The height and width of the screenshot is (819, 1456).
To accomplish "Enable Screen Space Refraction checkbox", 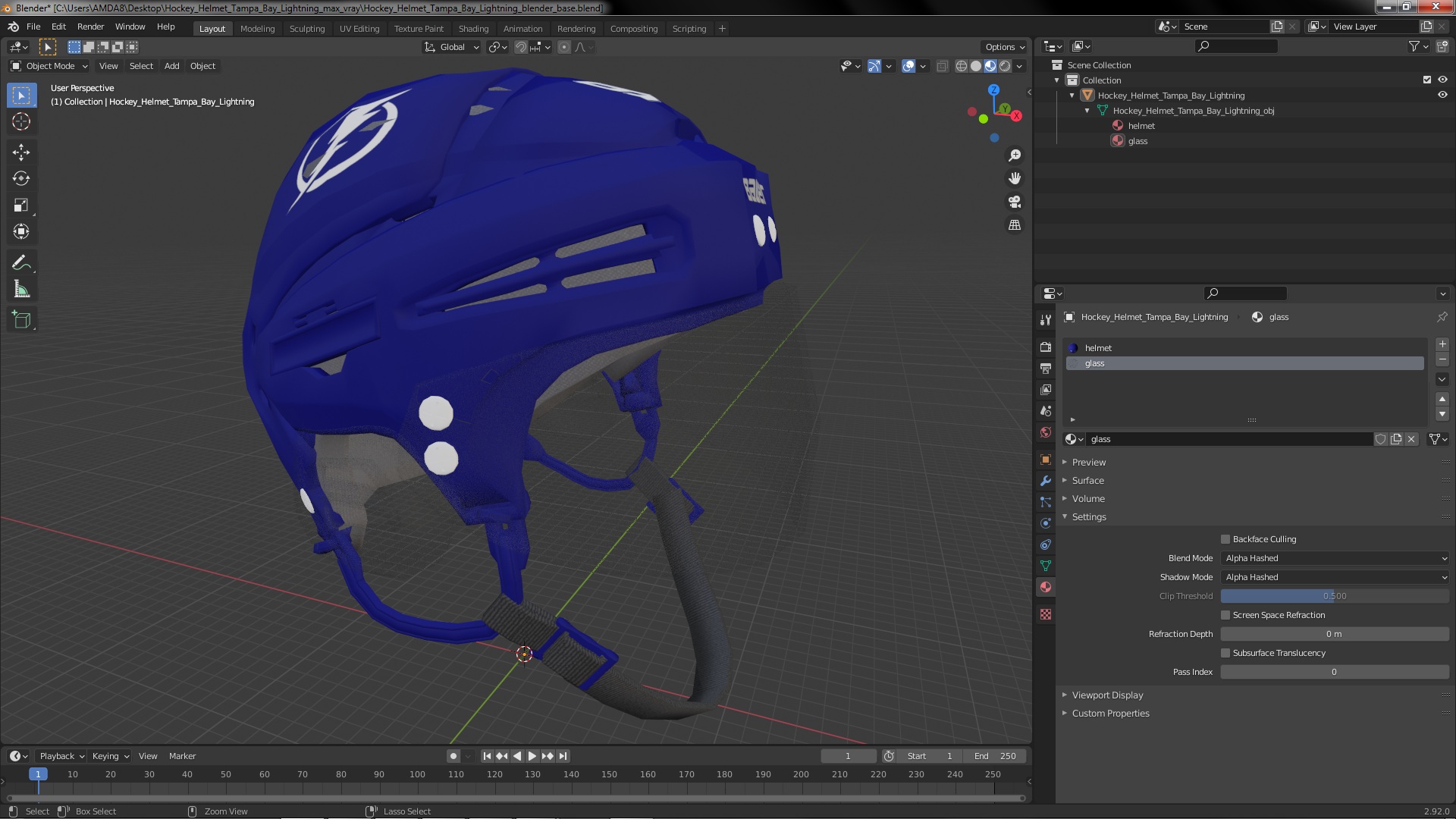I will pos(1225,615).
